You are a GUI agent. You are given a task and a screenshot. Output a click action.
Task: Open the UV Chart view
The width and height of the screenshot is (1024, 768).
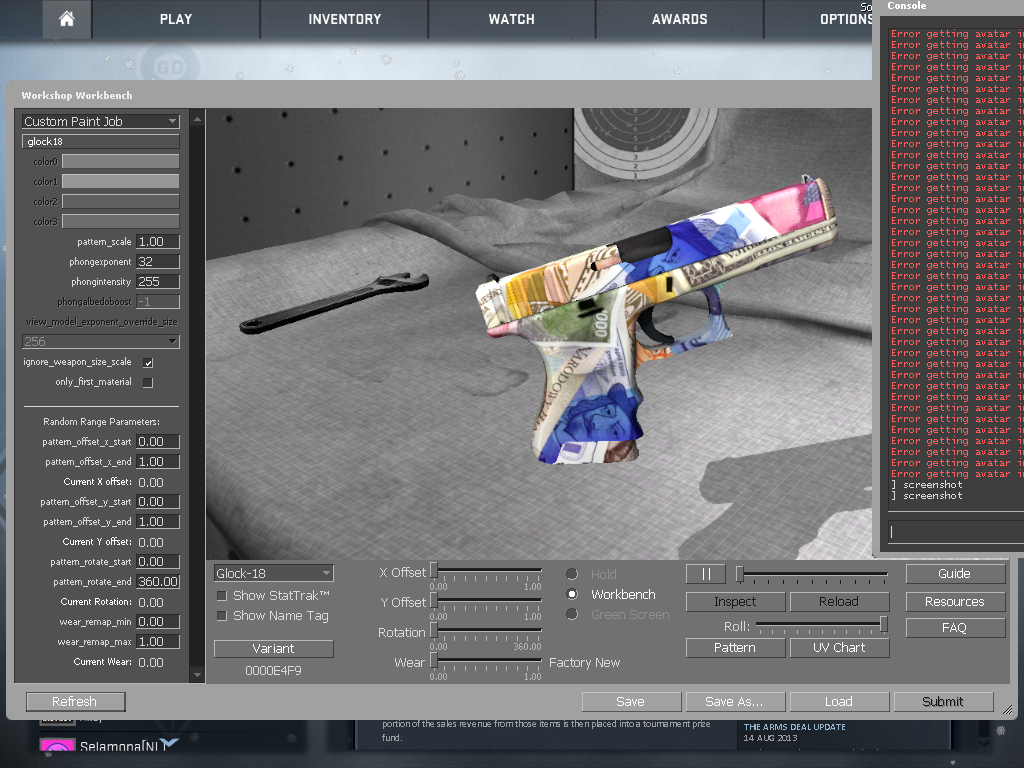[839, 648]
